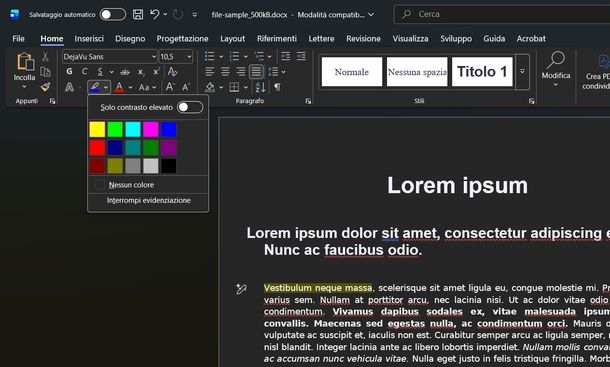Screen dimensions: 610x367
Task: Apply the Normale style
Action: [x=352, y=72]
